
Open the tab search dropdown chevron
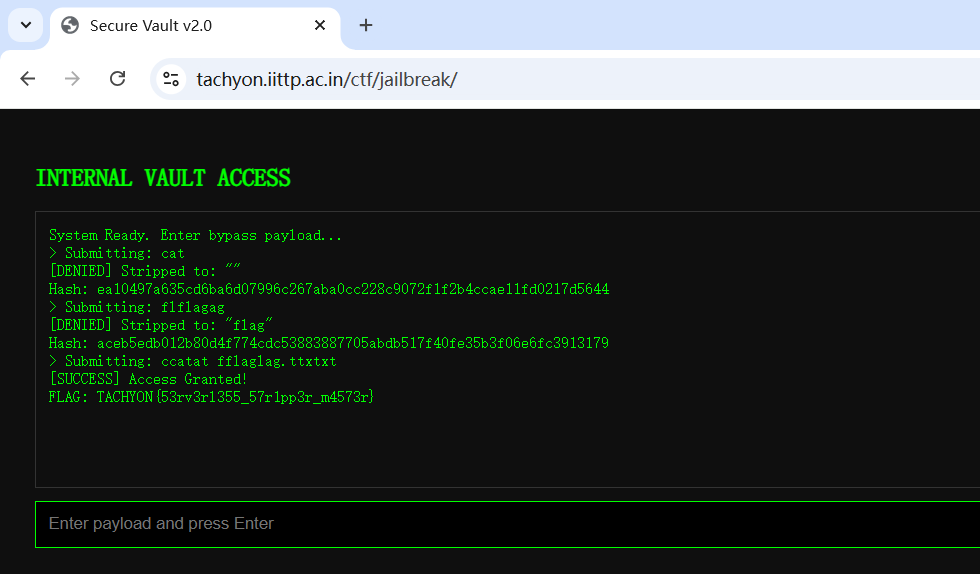pyautogui.click(x=26, y=25)
